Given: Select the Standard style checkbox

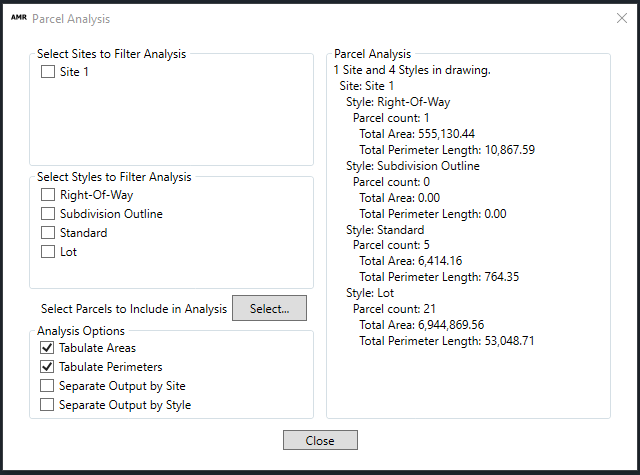Looking at the screenshot, I should 48,233.
